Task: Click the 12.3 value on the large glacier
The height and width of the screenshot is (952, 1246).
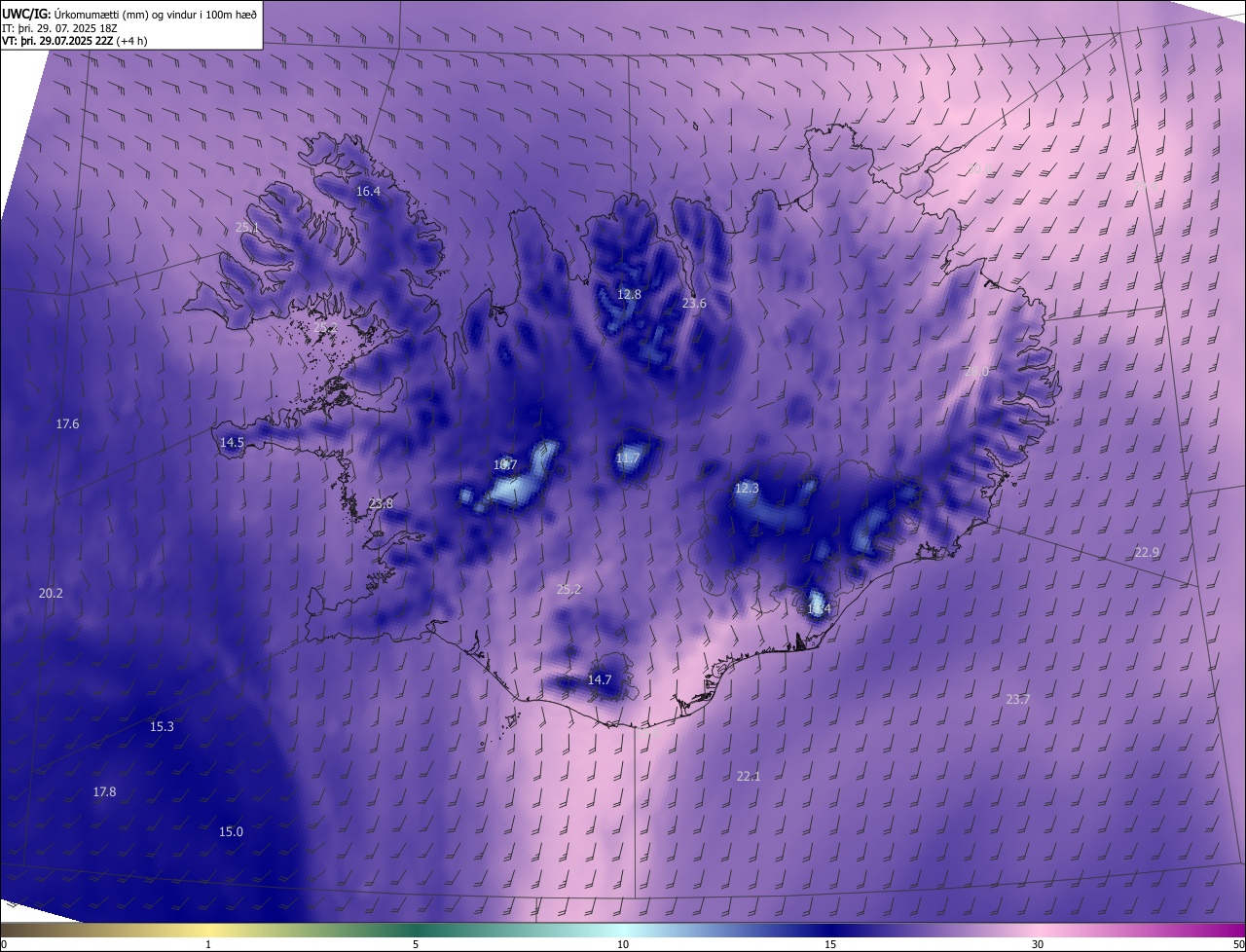Action: (x=747, y=489)
